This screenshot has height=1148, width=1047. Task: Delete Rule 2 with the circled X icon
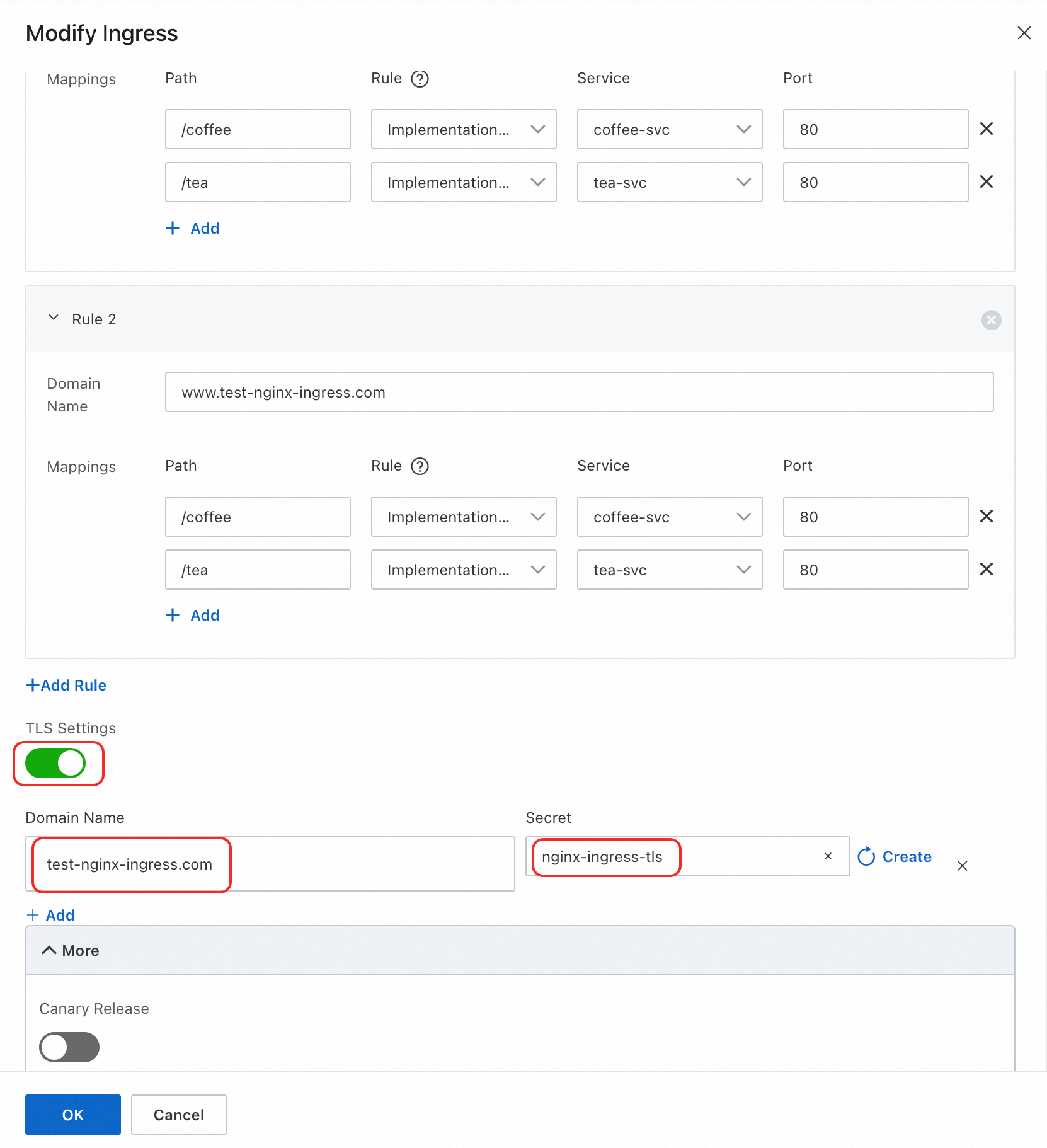[991, 320]
